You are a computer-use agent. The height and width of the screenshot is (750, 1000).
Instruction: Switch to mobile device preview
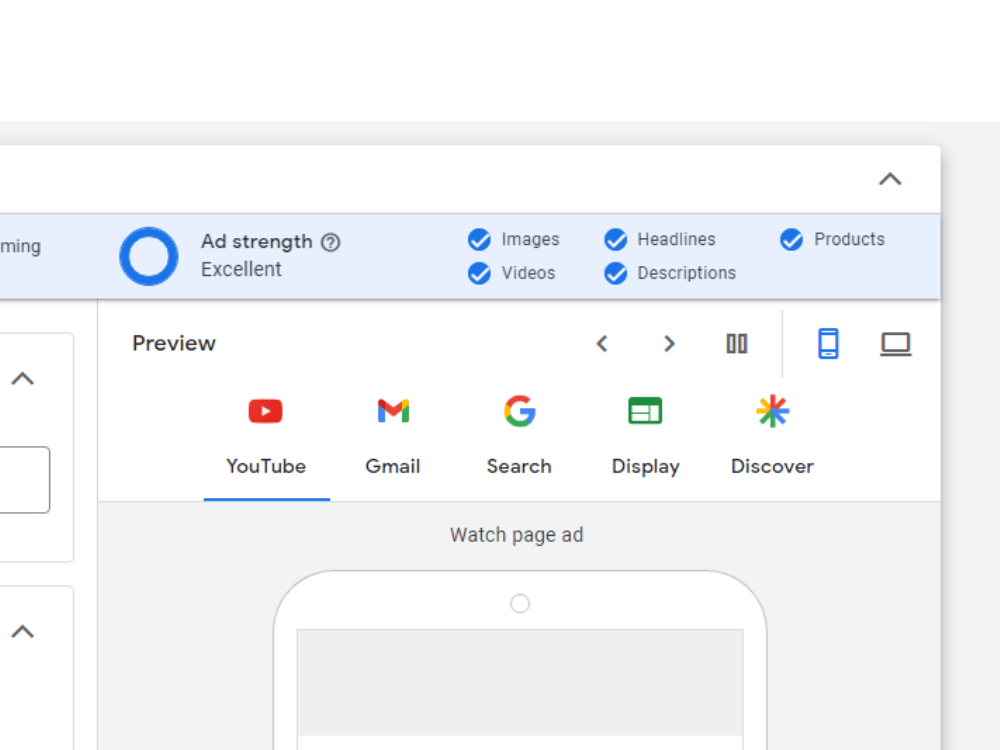click(828, 344)
